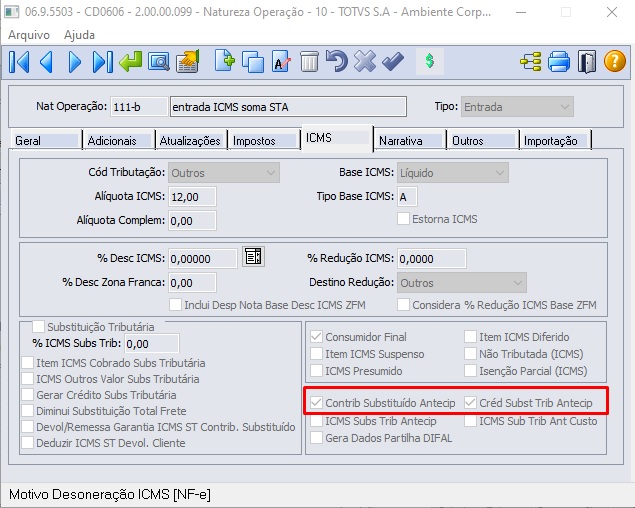The height and width of the screenshot is (508, 635).
Task: Create a new record with the add icon
Action: point(225,61)
